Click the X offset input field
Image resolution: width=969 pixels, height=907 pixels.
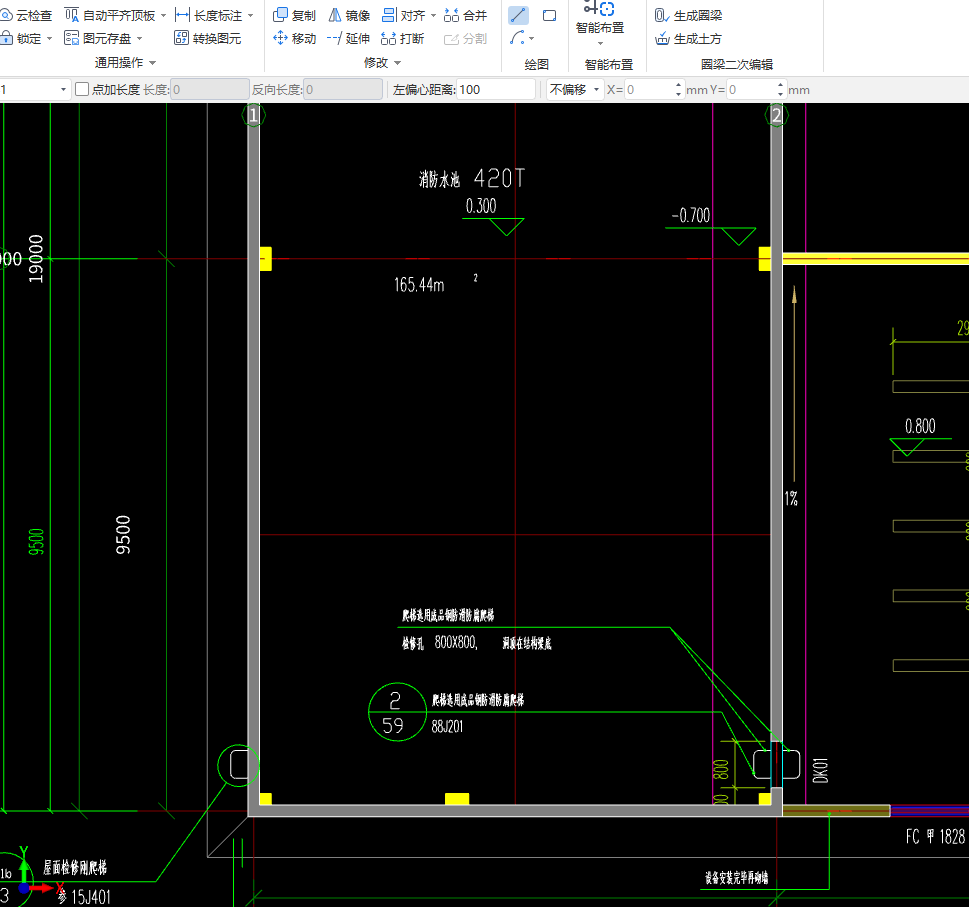coord(650,90)
